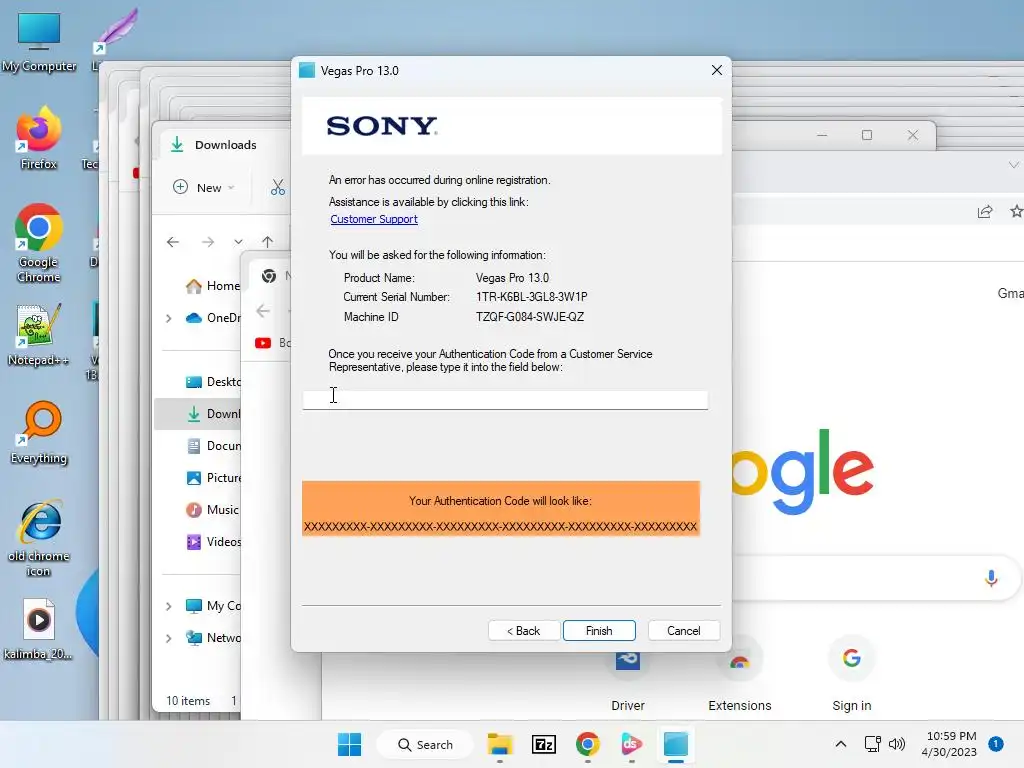Image resolution: width=1024 pixels, height=768 pixels.
Task: Click the 10 items status text
Action: [188, 701]
